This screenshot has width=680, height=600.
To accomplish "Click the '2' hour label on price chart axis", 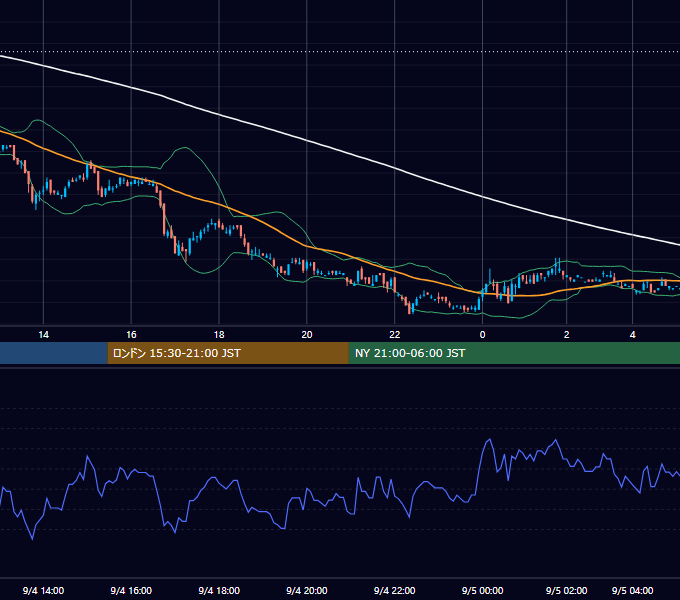I will (x=566, y=335).
